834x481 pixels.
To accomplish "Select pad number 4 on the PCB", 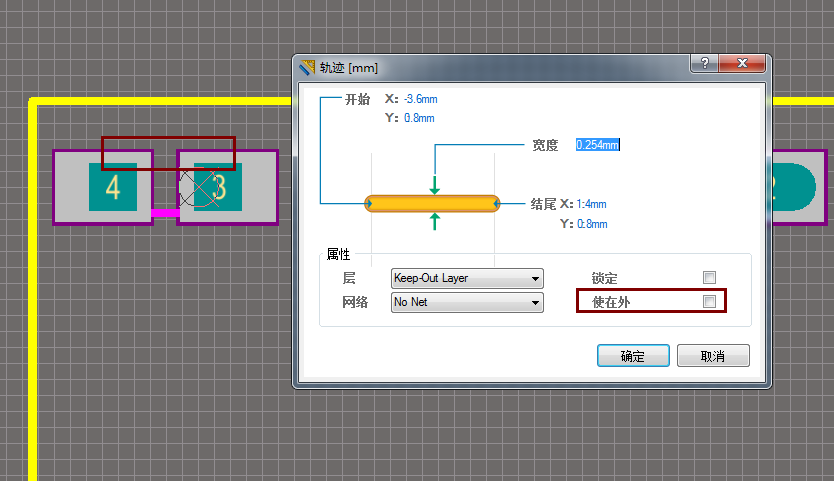I will [112, 188].
